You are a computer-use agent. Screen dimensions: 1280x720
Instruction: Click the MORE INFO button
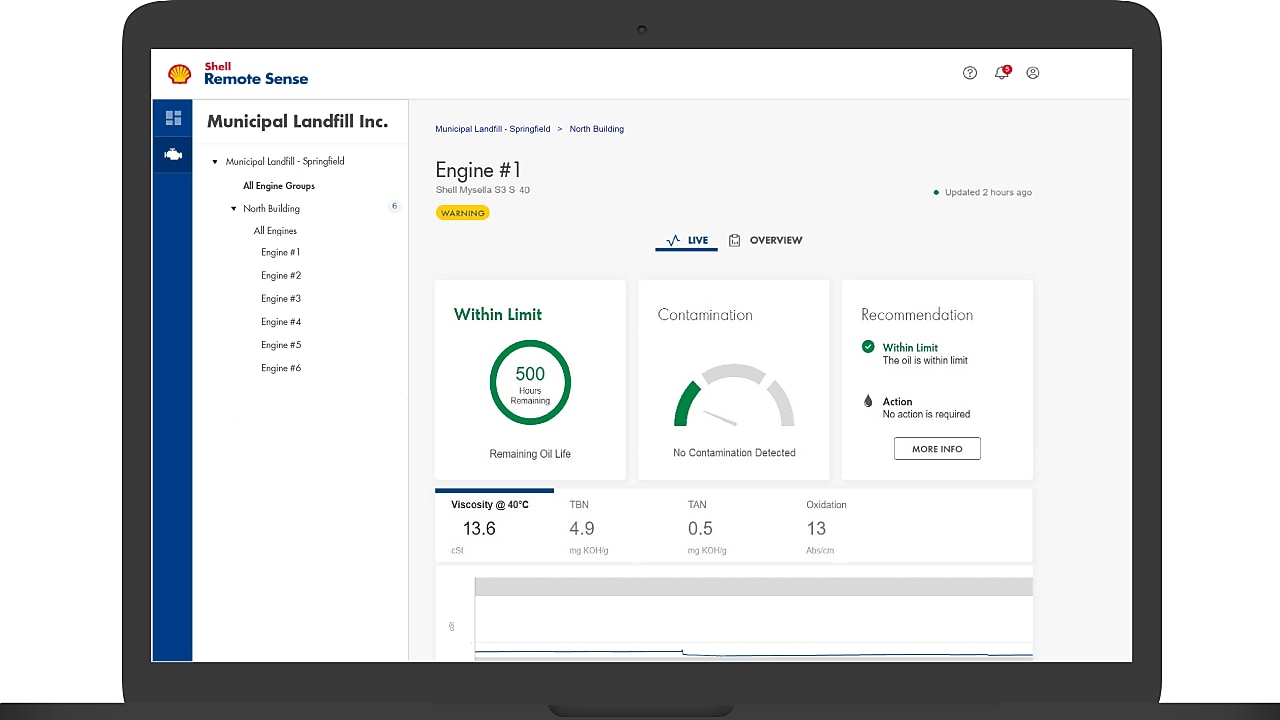pos(937,449)
